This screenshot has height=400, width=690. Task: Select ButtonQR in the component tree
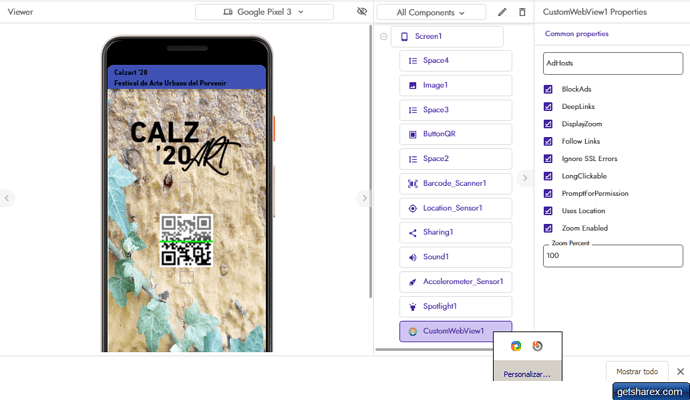click(x=455, y=134)
